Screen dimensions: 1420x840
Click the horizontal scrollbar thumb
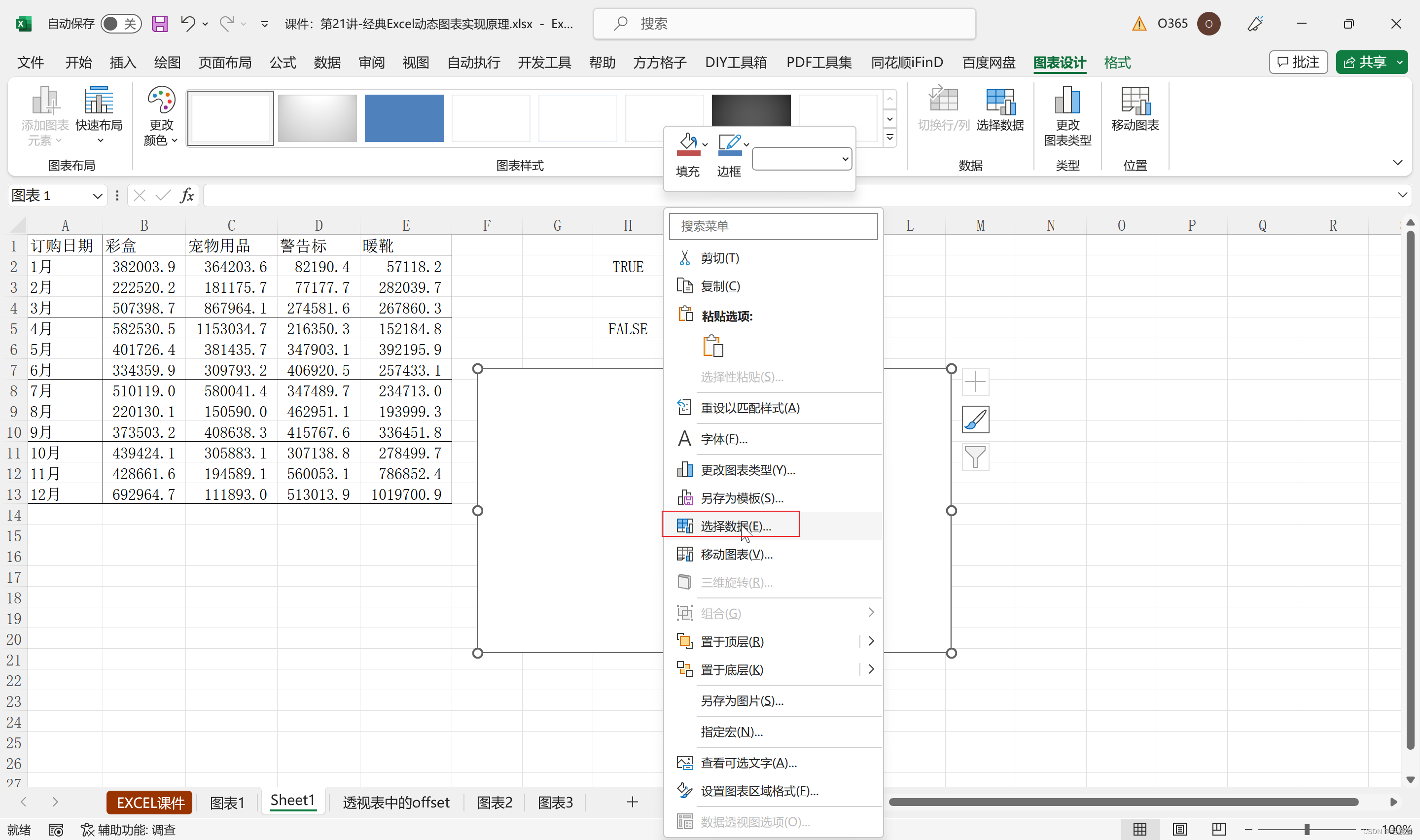point(1123,802)
